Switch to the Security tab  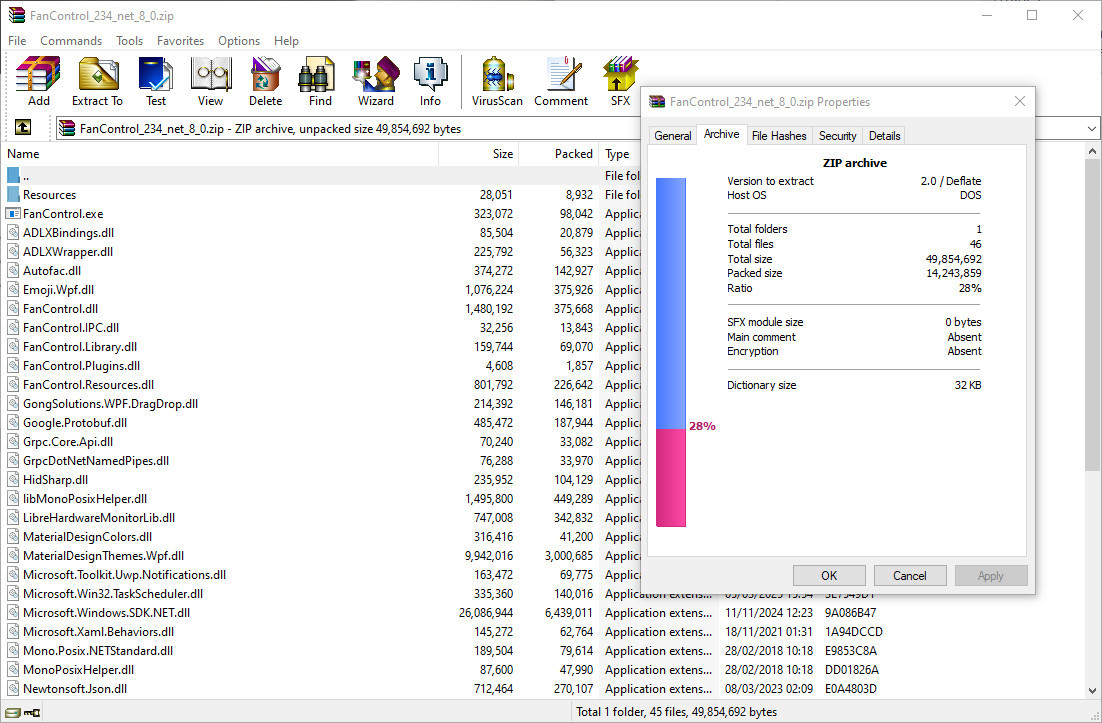[x=837, y=136]
